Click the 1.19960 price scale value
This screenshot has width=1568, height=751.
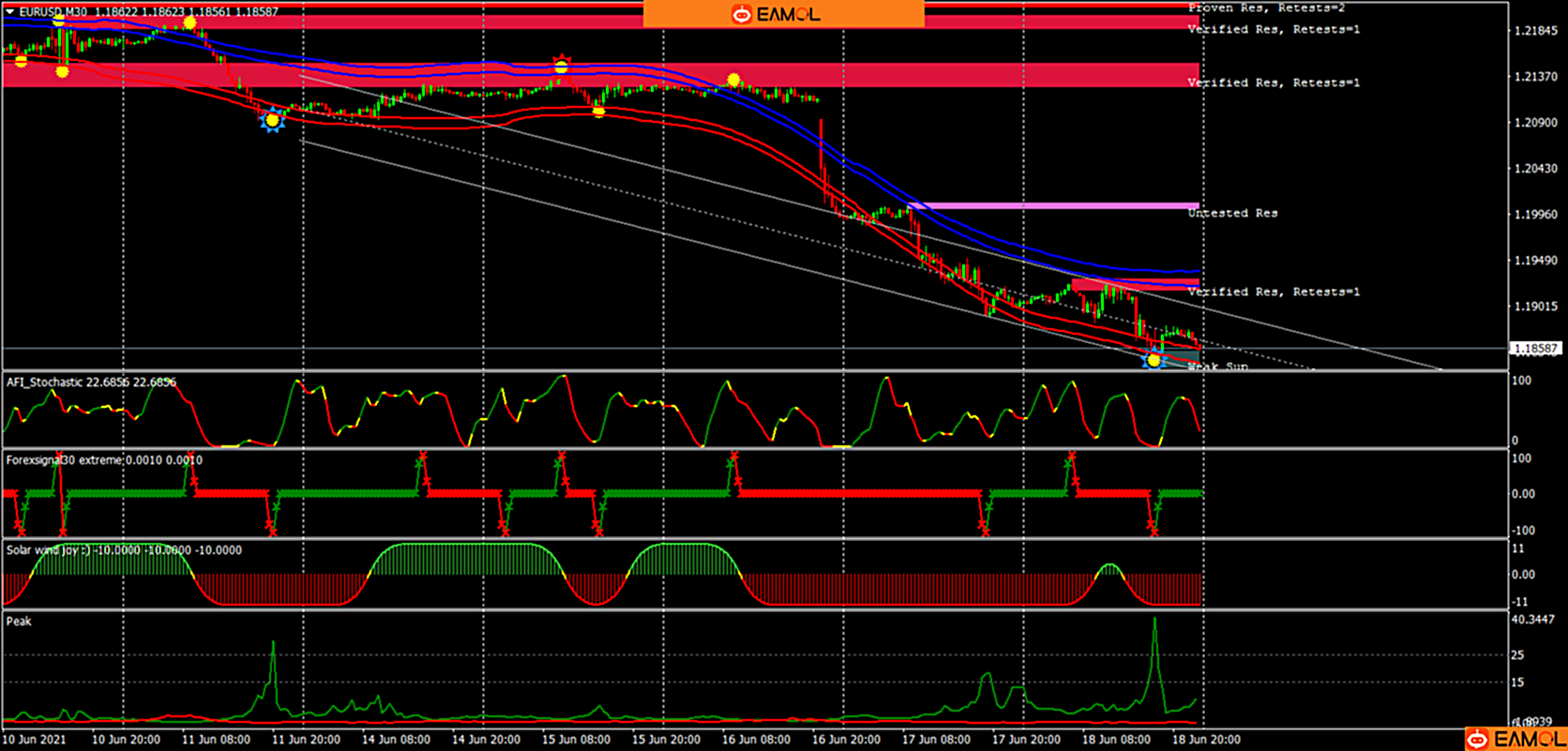coord(1536,215)
